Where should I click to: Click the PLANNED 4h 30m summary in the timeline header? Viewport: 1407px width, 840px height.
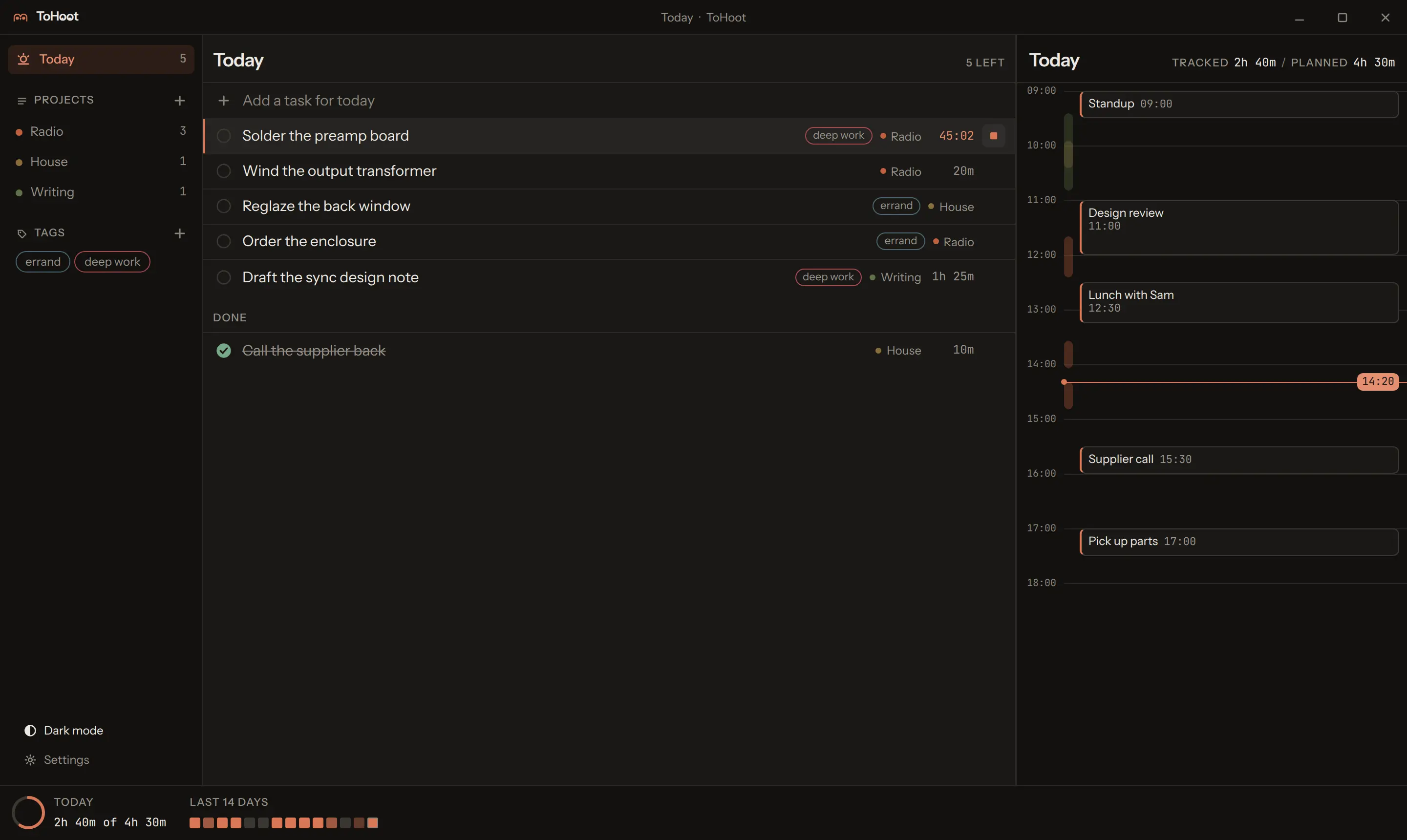[1343, 62]
